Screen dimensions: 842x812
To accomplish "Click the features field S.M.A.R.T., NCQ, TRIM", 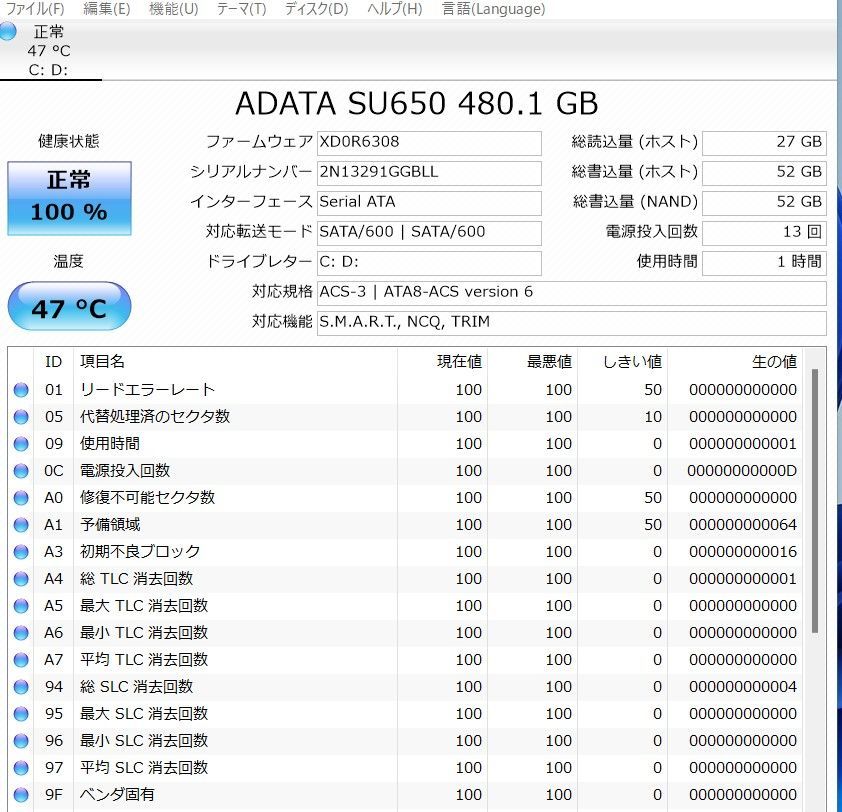I will tap(571, 323).
